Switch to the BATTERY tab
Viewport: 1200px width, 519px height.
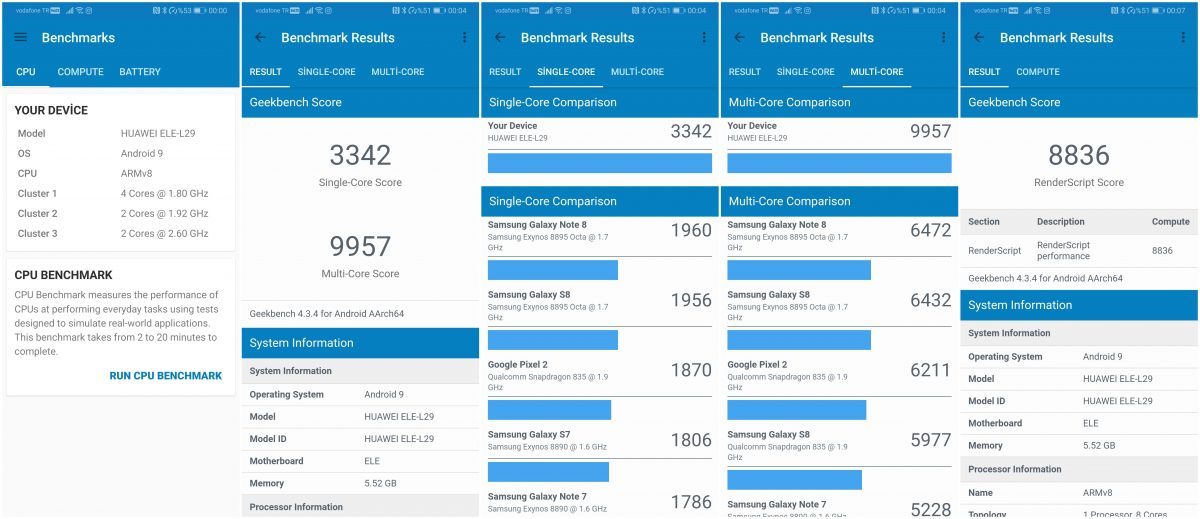[140, 72]
